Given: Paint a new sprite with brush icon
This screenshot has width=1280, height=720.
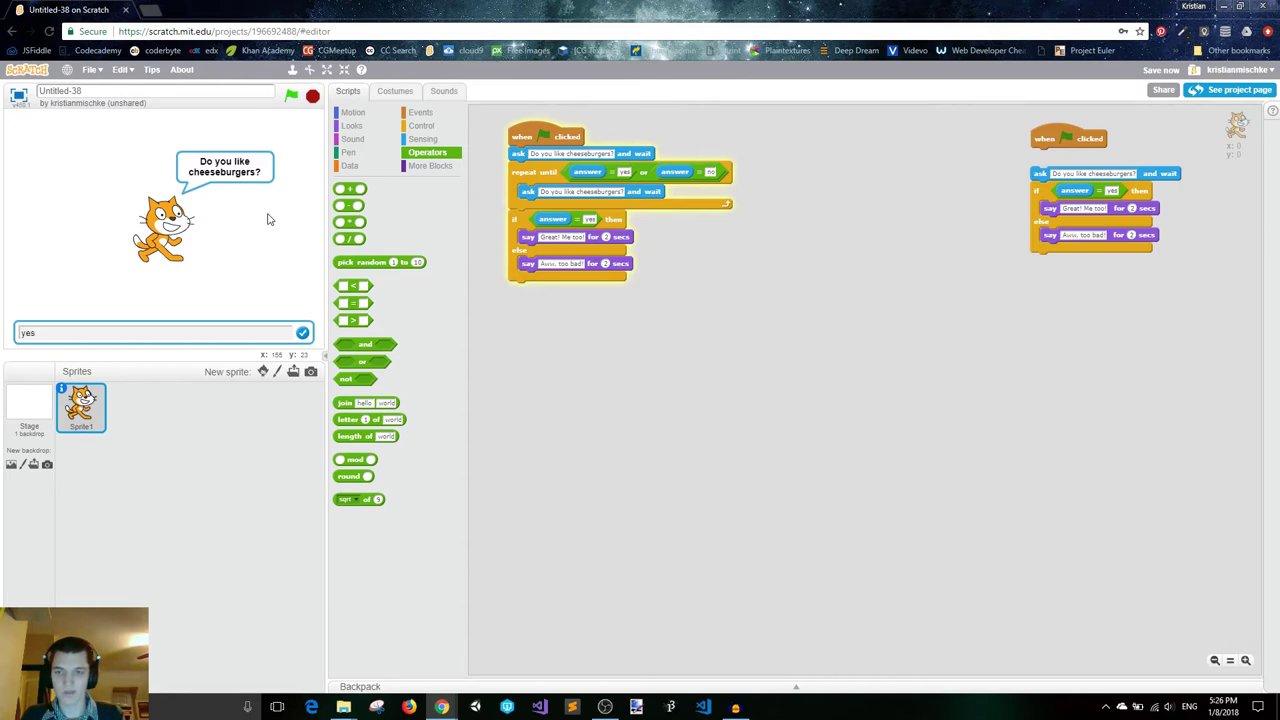Looking at the screenshot, I should (278, 372).
